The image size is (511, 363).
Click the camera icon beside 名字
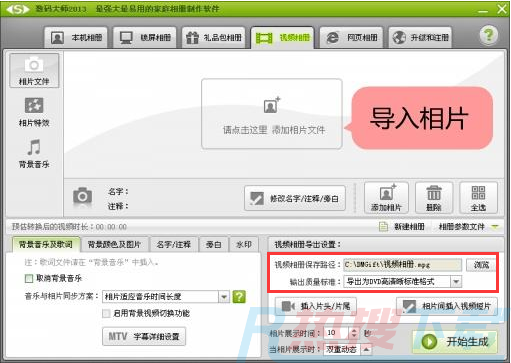click(x=82, y=197)
